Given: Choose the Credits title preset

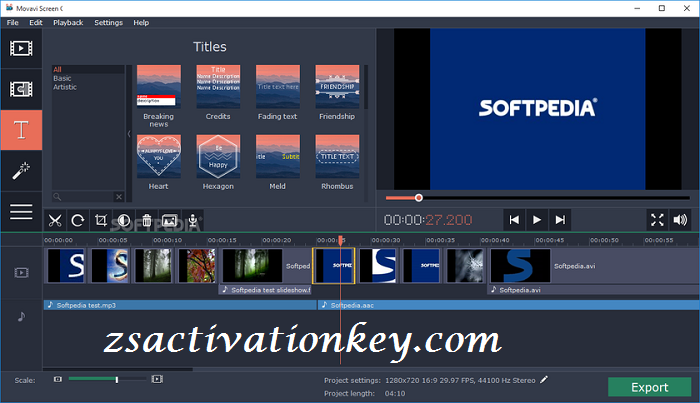Looking at the screenshot, I should tap(218, 87).
